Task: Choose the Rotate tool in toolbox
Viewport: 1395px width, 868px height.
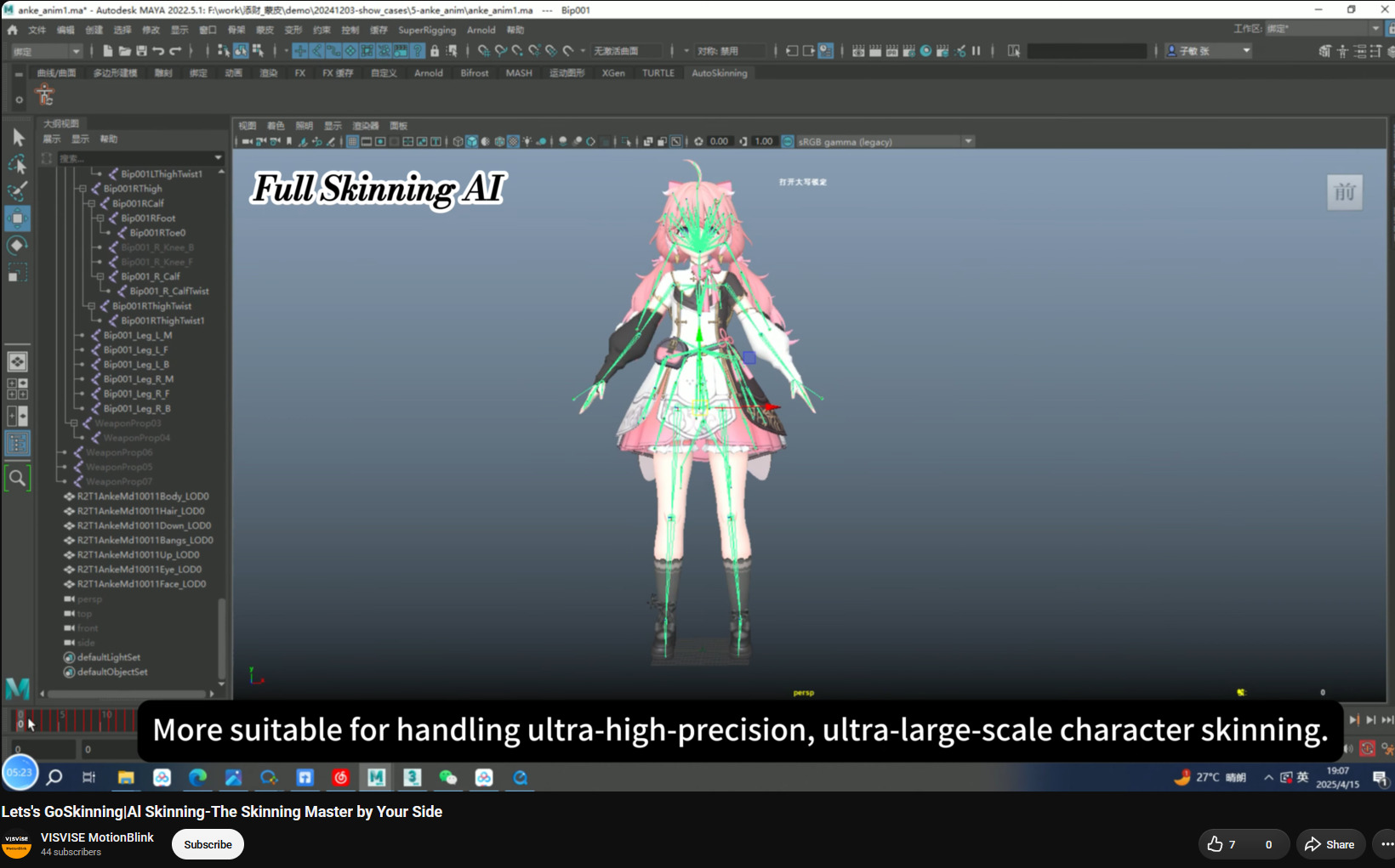Action: 18,246
